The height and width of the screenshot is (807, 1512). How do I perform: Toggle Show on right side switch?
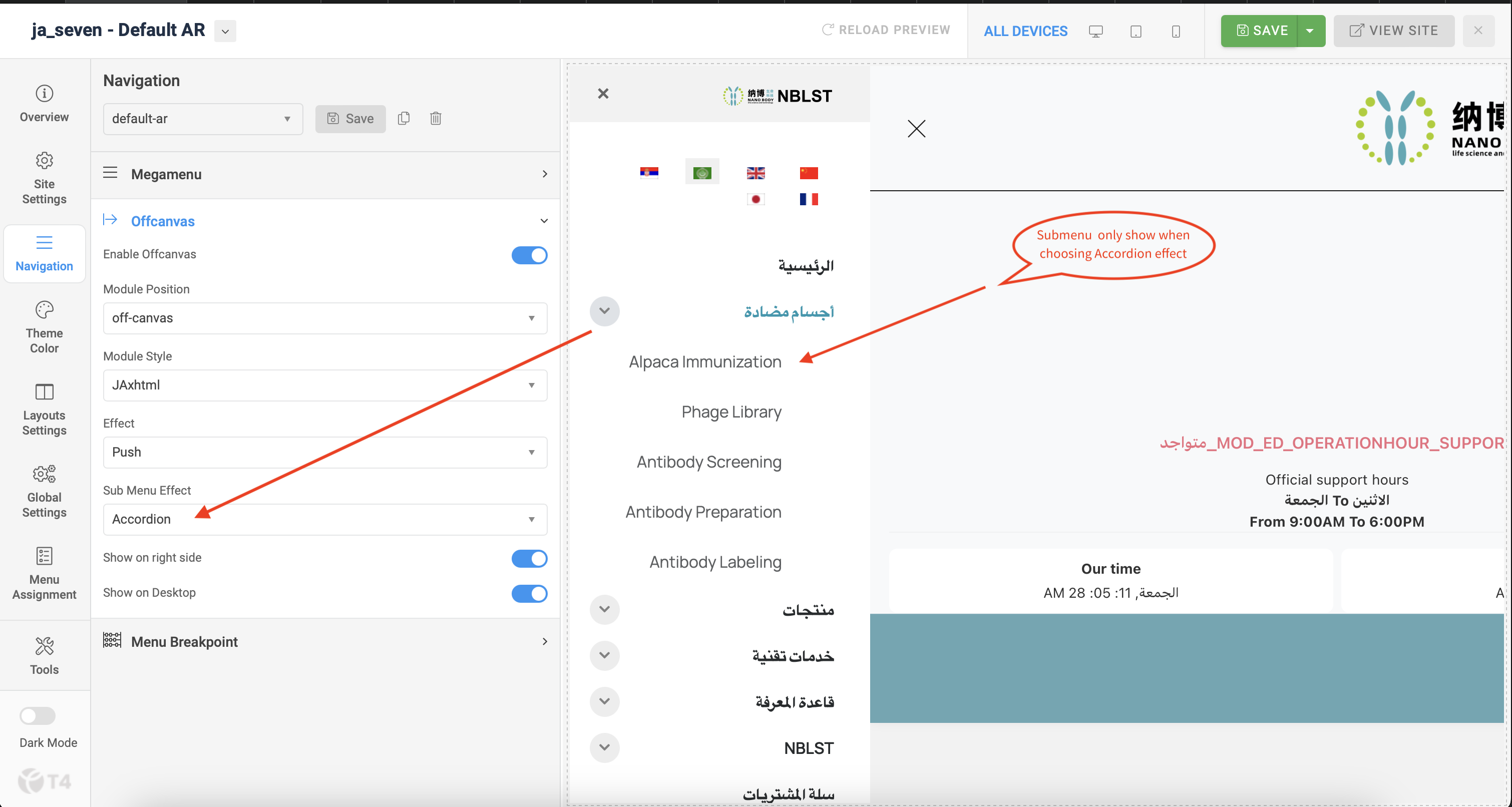pyautogui.click(x=529, y=558)
